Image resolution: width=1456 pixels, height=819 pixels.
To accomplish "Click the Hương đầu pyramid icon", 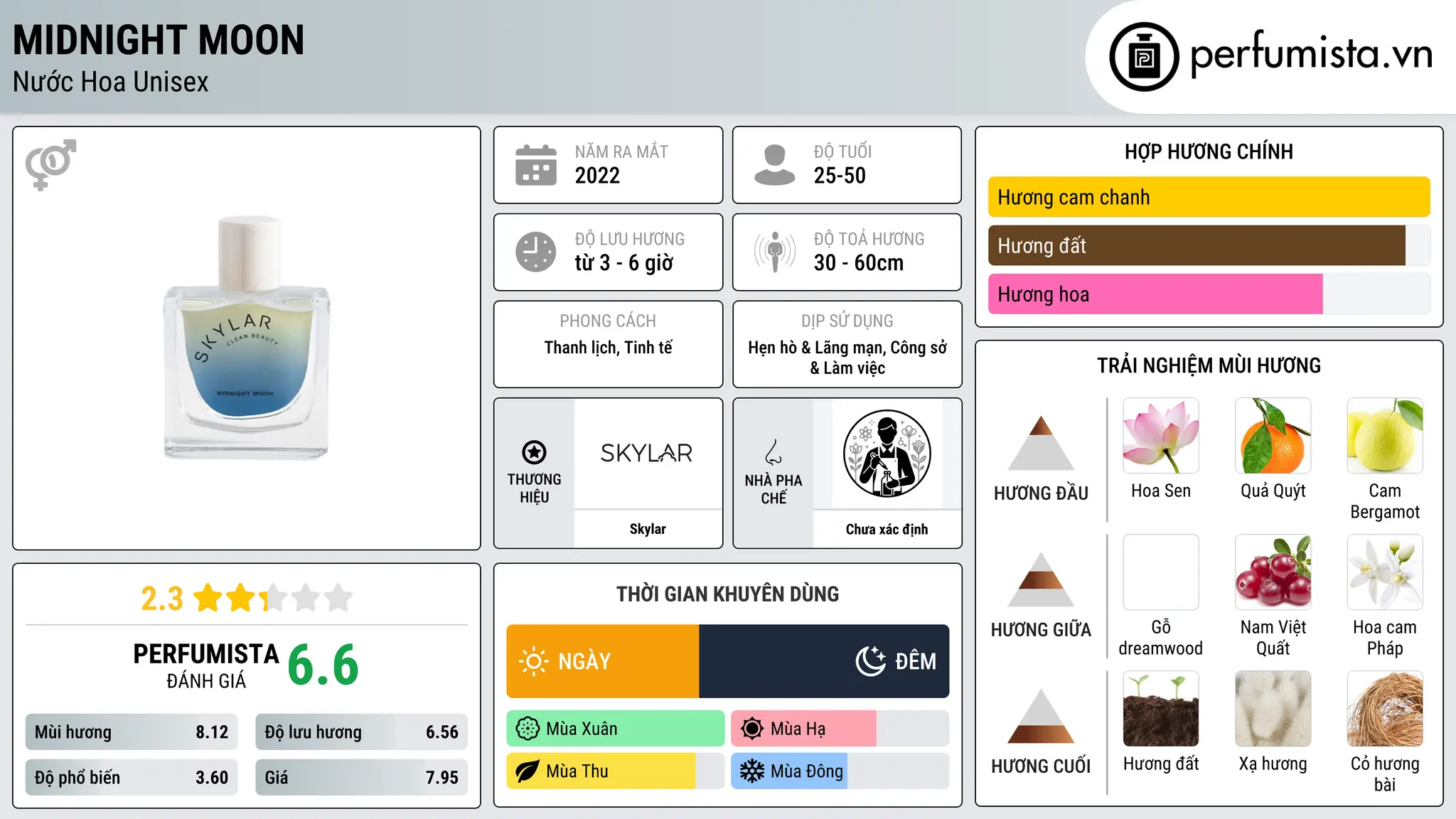I will [x=1041, y=443].
